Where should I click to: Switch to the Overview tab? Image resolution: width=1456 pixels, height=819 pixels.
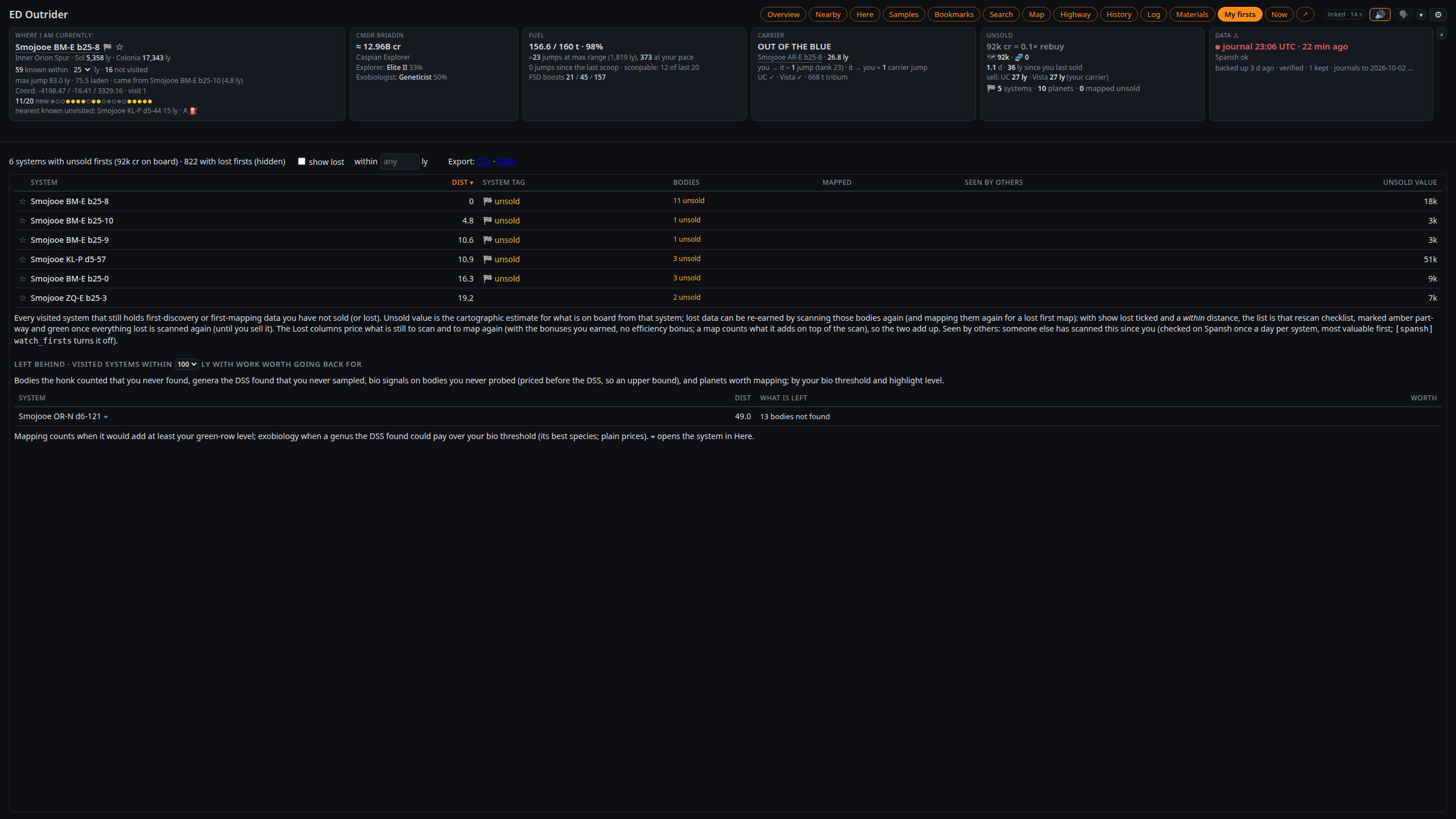coord(783,14)
